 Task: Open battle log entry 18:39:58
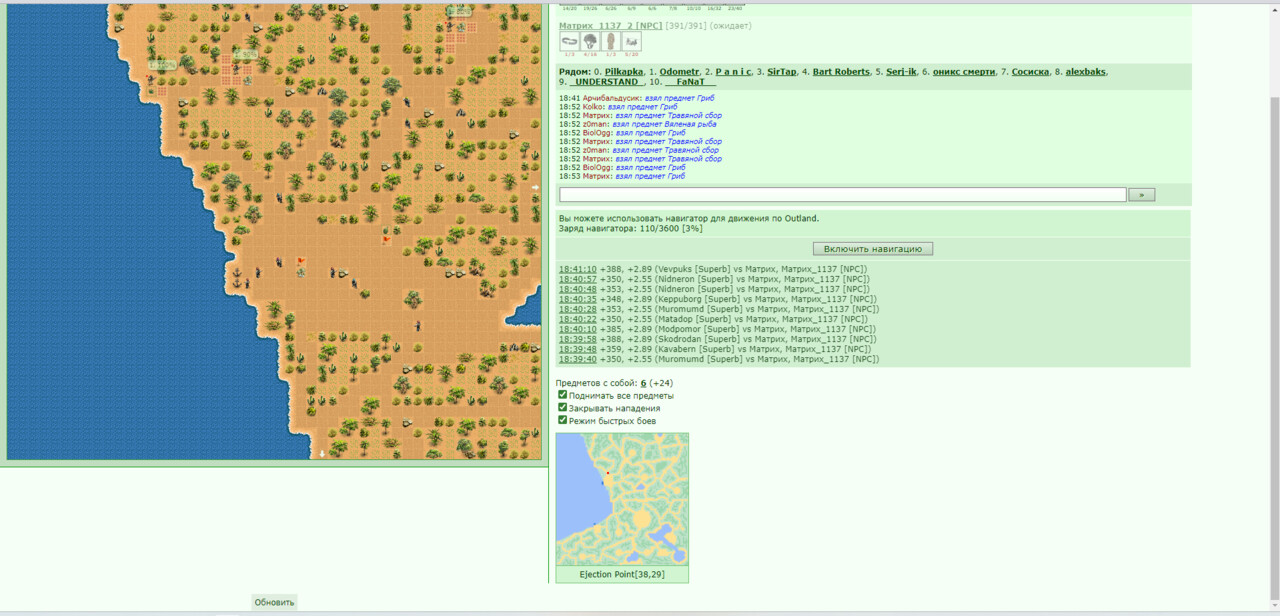pyautogui.click(x=577, y=339)
